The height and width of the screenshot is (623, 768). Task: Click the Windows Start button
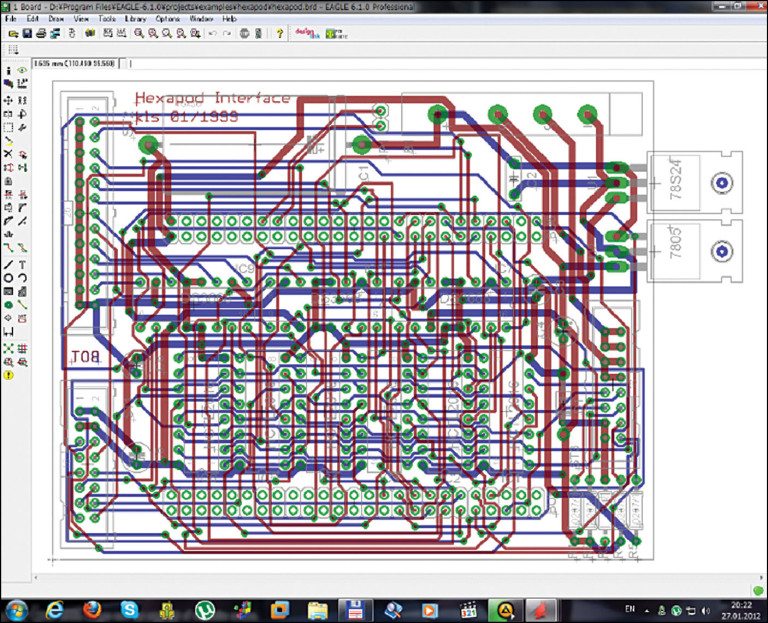(x=18, y=609)
